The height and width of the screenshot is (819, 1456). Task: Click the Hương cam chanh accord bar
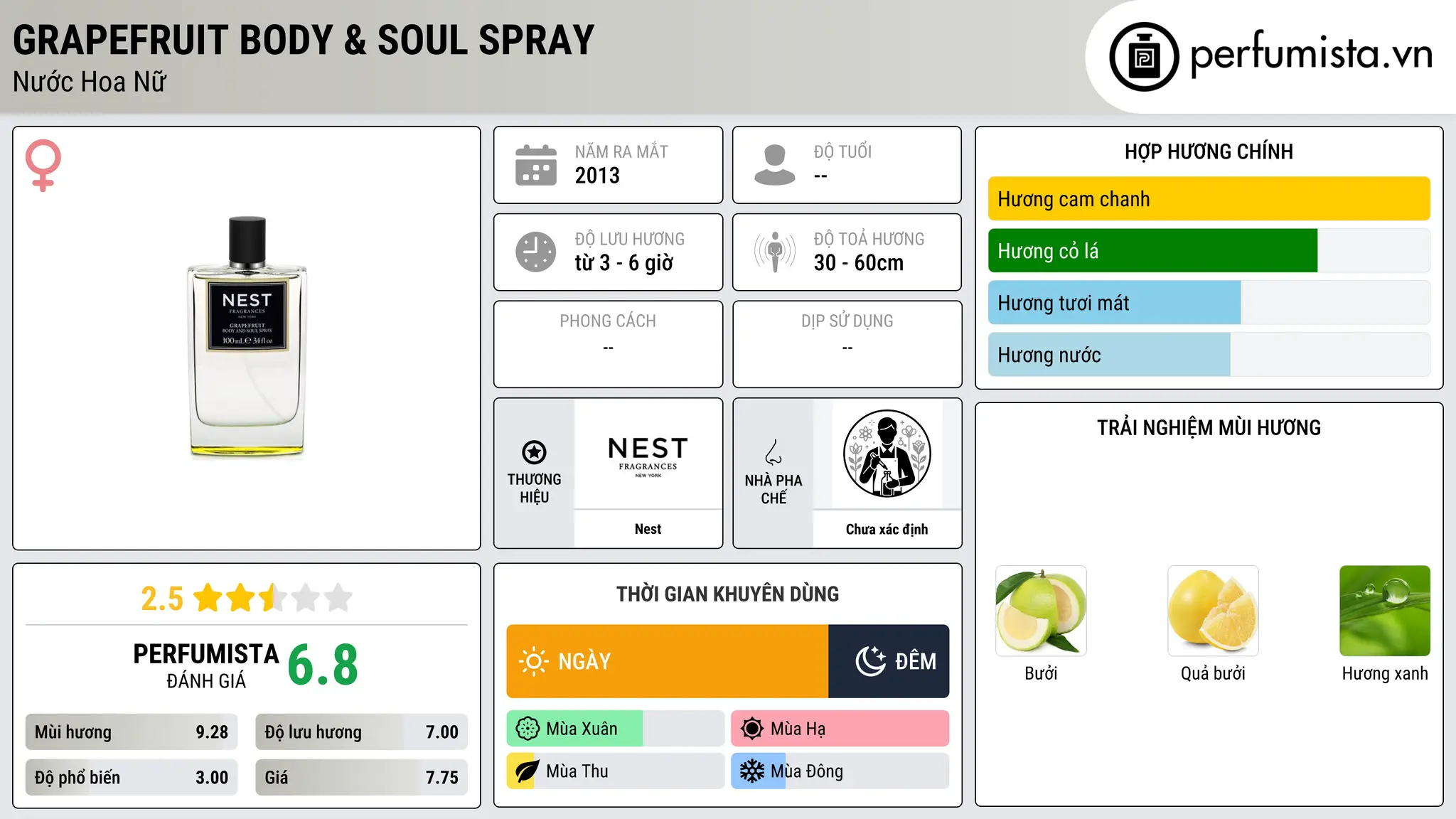1209,199
